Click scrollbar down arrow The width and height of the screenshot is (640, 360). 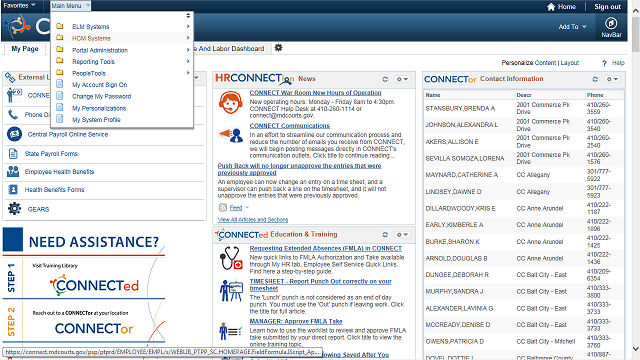[x=636, y=349]
